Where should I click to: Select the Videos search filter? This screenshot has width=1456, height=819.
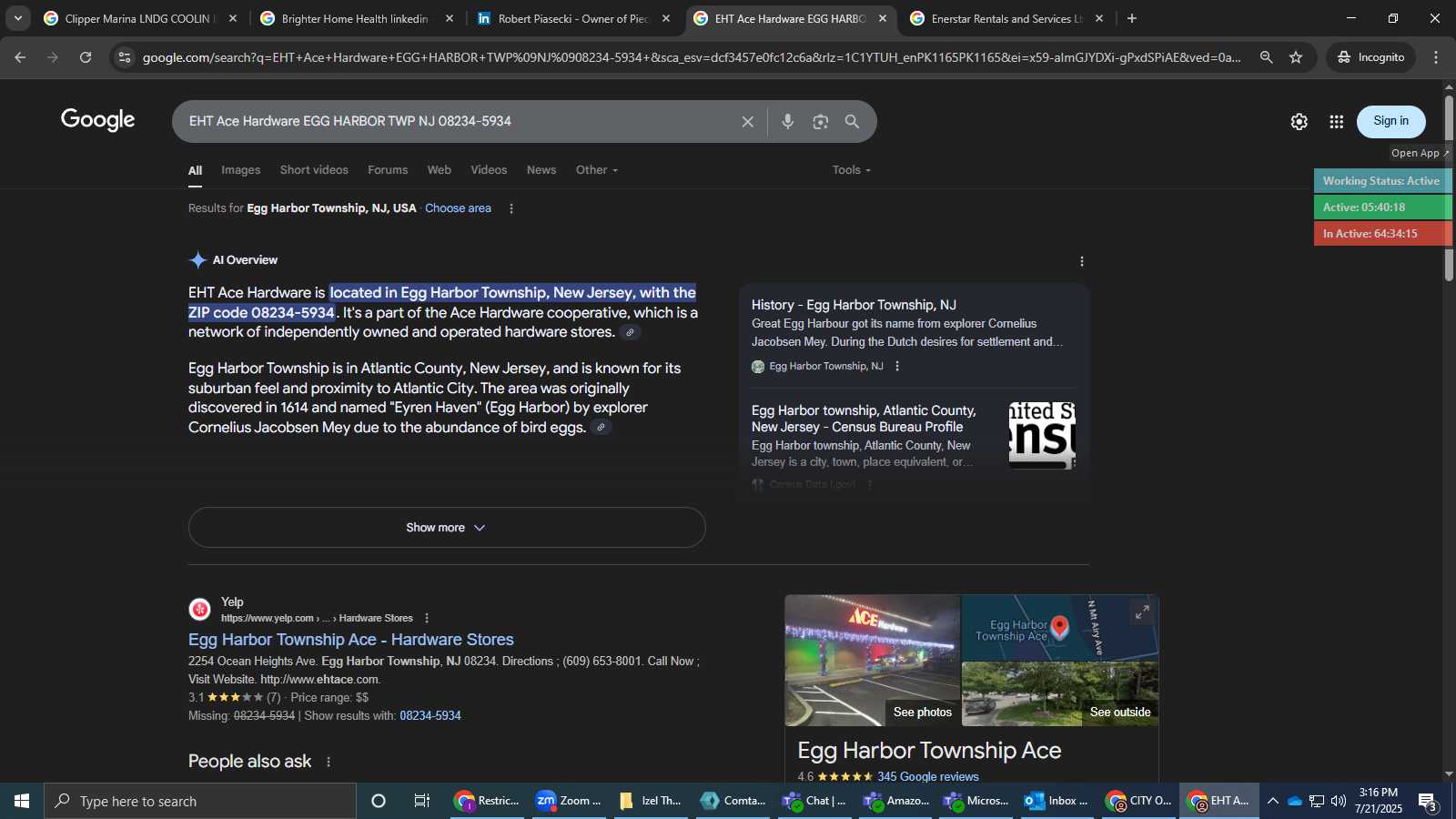pyautogui.click(x=489, y=170)
